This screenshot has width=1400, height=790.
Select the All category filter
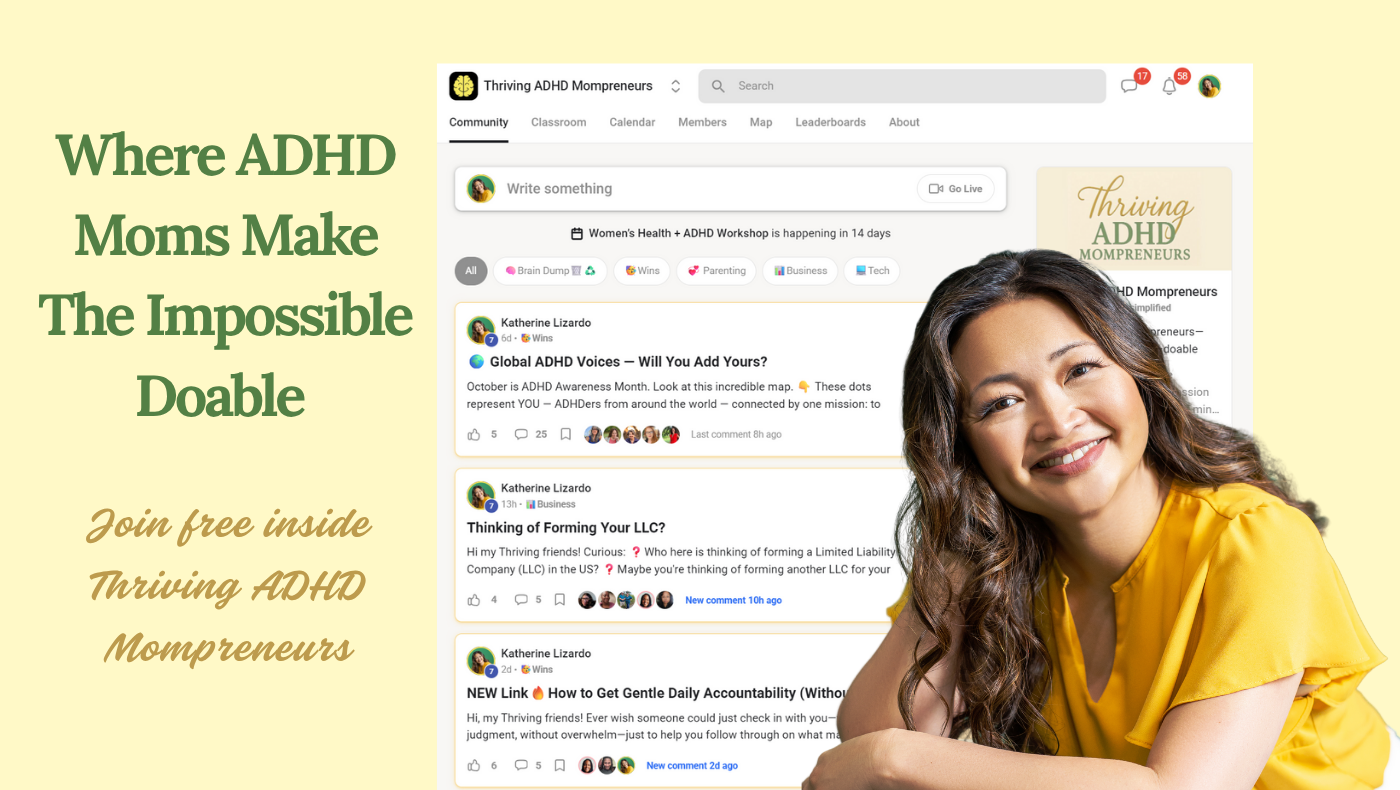pos(471,271)
